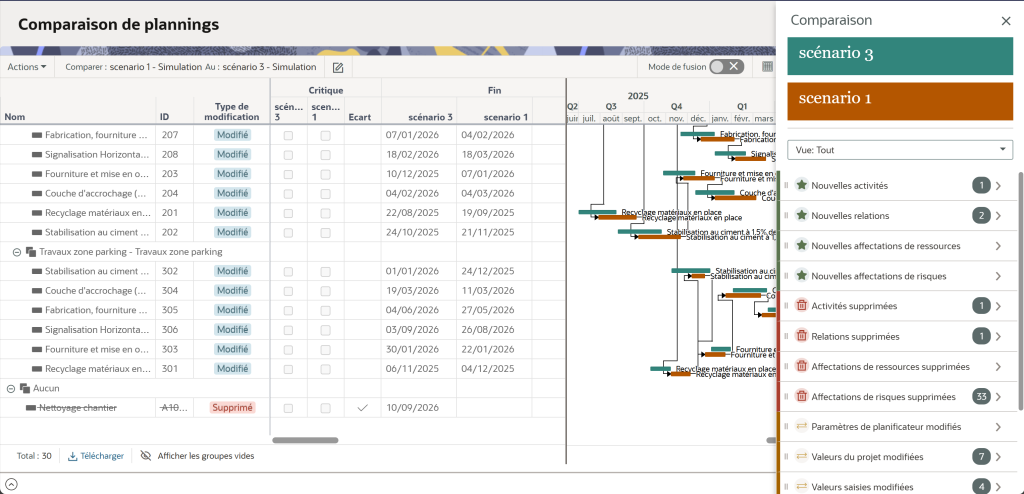The width and height of the screenshot is (1024, 494).
Task: Check scenario 1 critical box for activity 302
Action: pos(325,271)
